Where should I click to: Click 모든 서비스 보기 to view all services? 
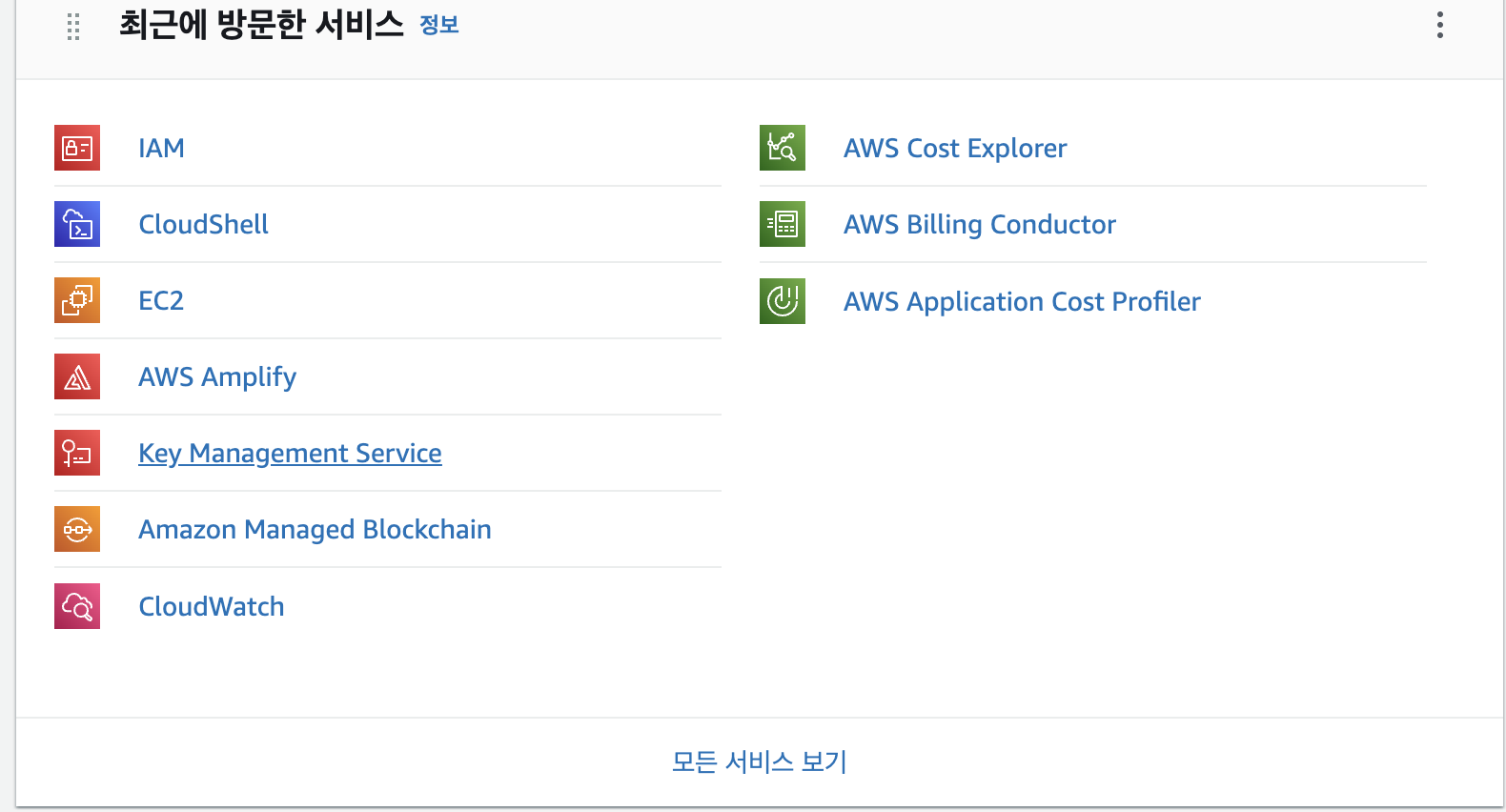click(760, 761)
